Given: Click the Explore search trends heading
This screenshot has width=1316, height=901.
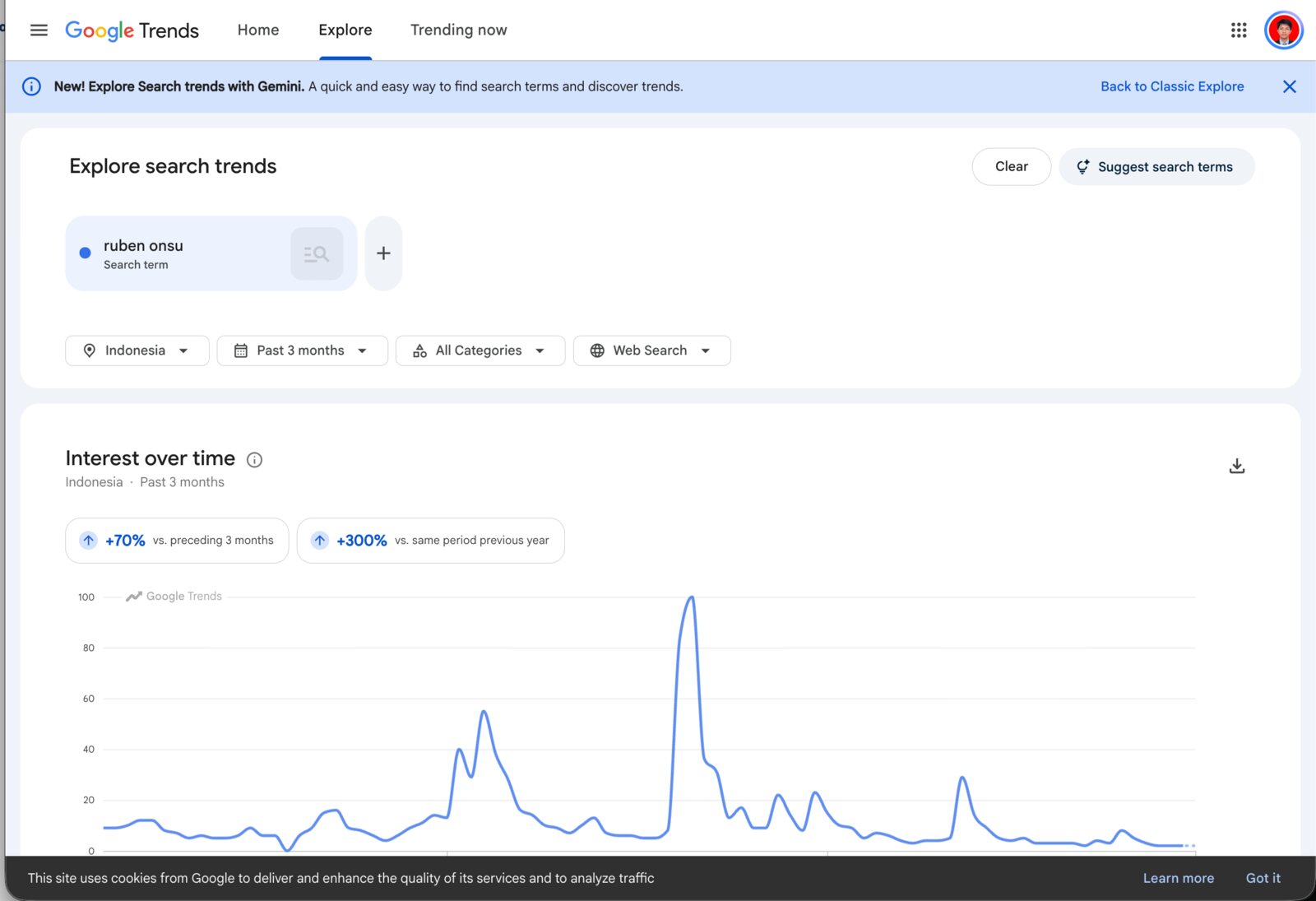Looking at the screenshot, I should coord(173,166).
